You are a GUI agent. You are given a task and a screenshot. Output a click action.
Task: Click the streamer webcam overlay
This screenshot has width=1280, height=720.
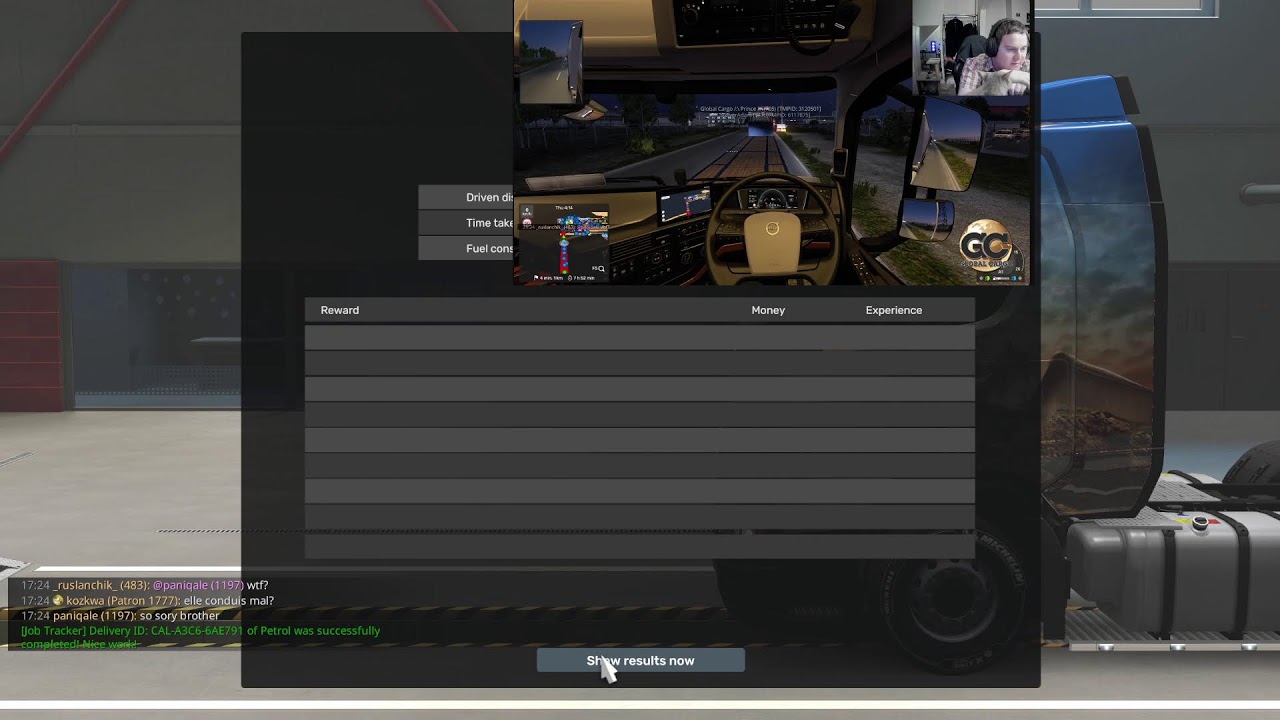[971, 47]
